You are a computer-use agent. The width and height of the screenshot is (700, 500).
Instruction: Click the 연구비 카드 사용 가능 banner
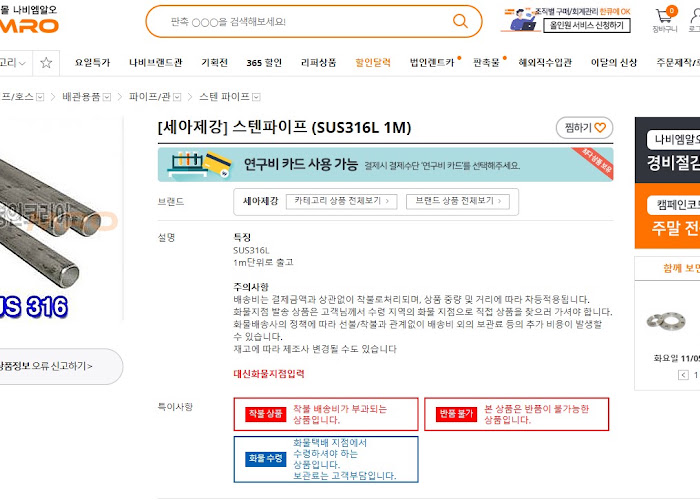tap(385, 165)
